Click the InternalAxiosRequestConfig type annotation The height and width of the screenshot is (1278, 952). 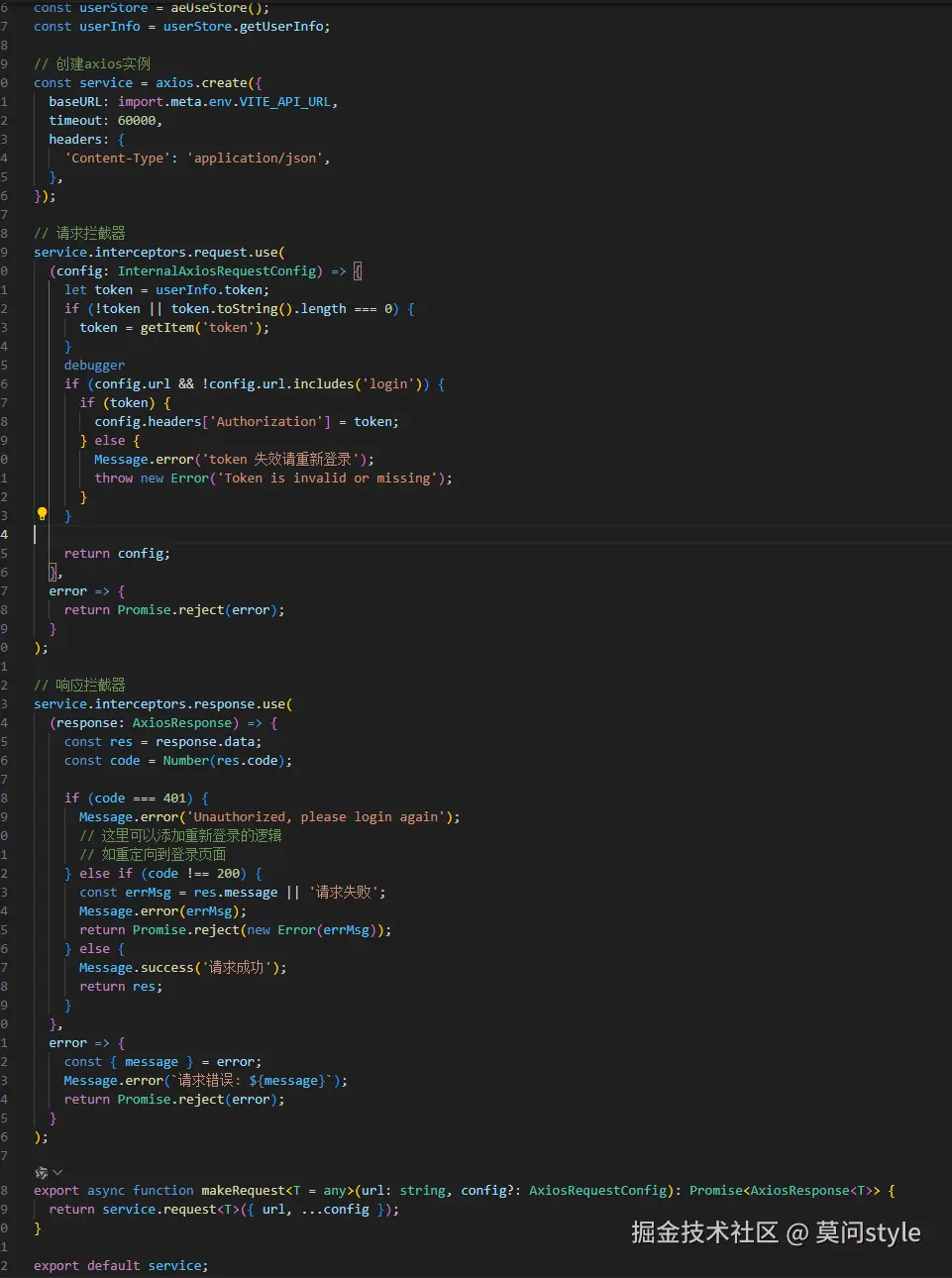point(219,271)
